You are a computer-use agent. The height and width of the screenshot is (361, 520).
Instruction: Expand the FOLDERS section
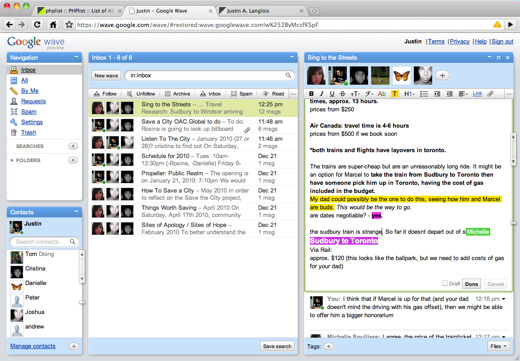[12, 160]
